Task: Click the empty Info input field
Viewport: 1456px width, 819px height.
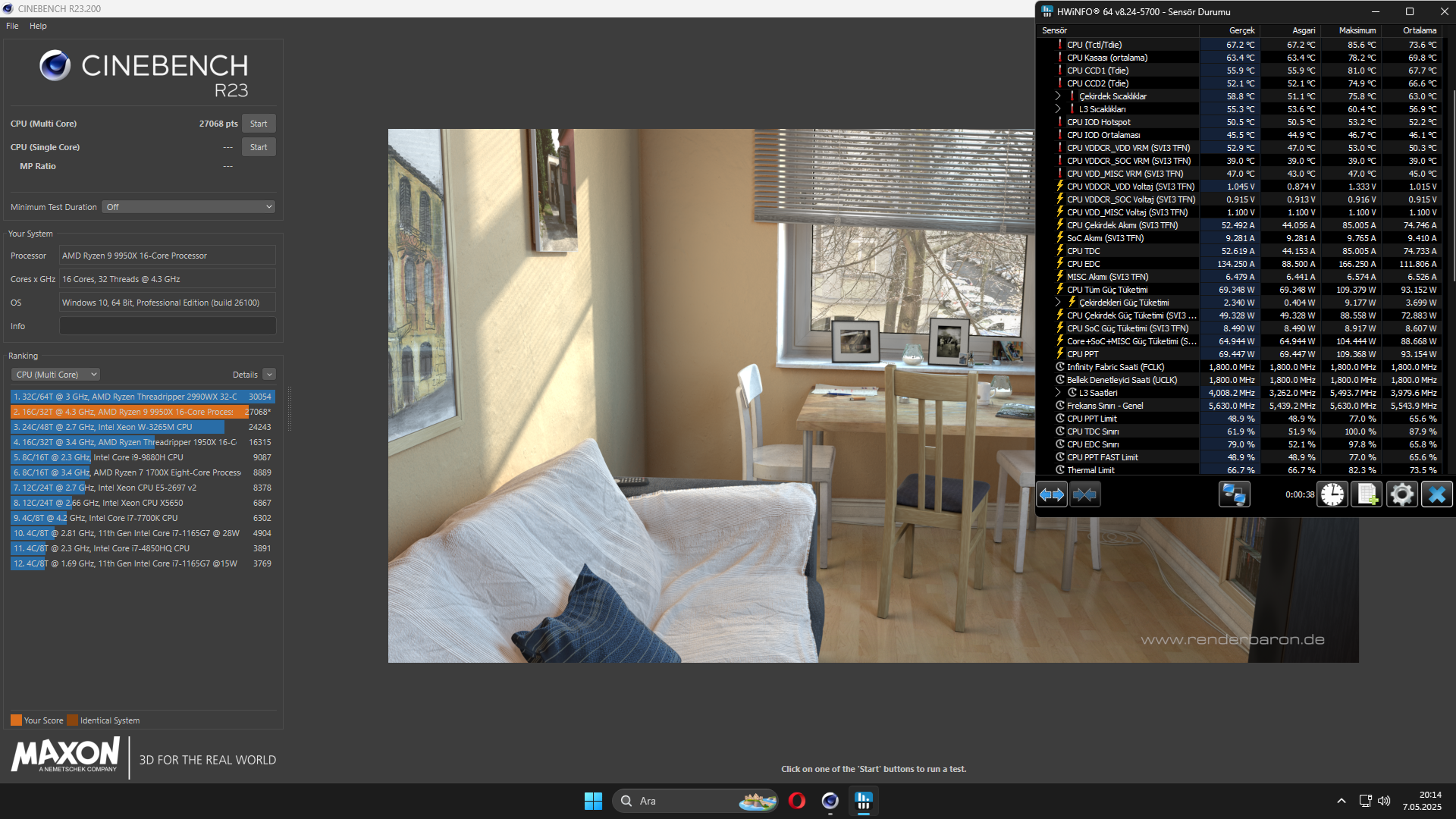Action: (x=167, y=326)
